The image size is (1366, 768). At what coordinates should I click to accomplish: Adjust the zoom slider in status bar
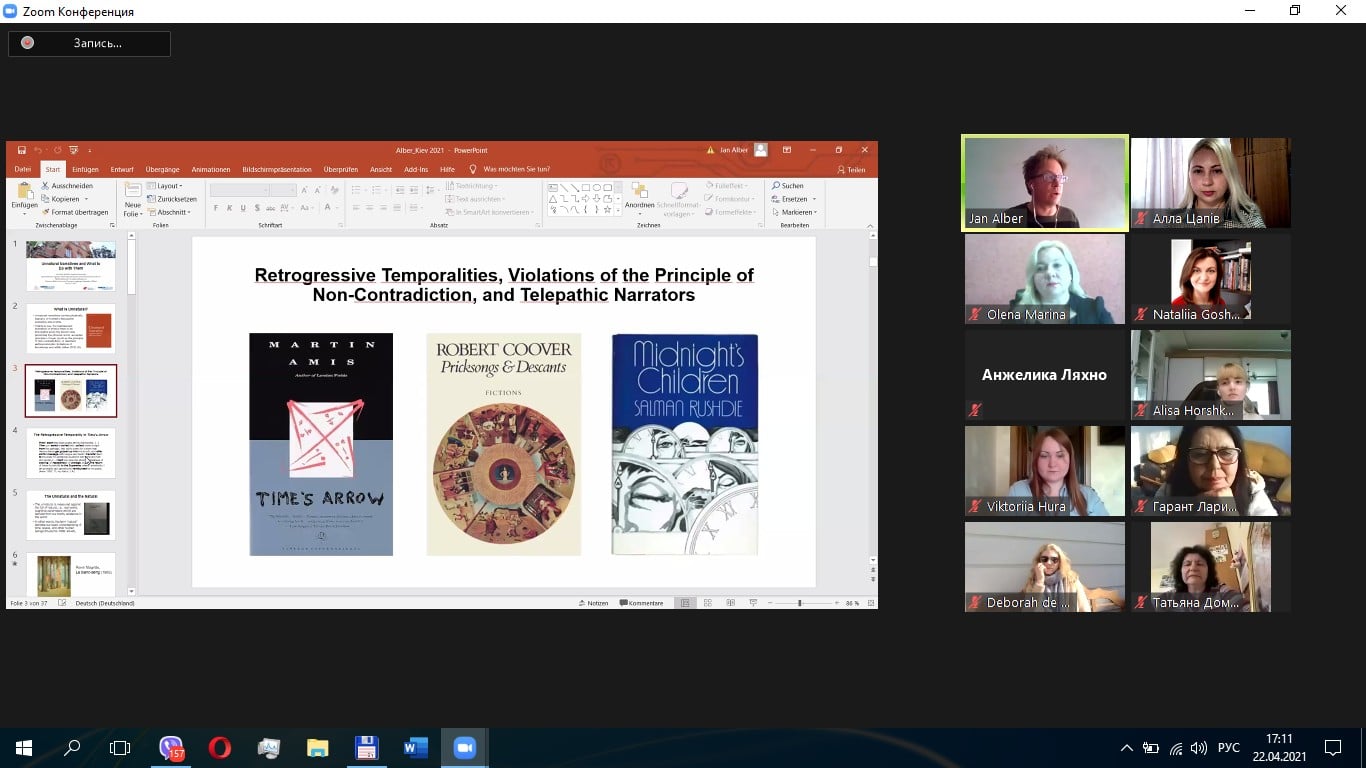799,603
